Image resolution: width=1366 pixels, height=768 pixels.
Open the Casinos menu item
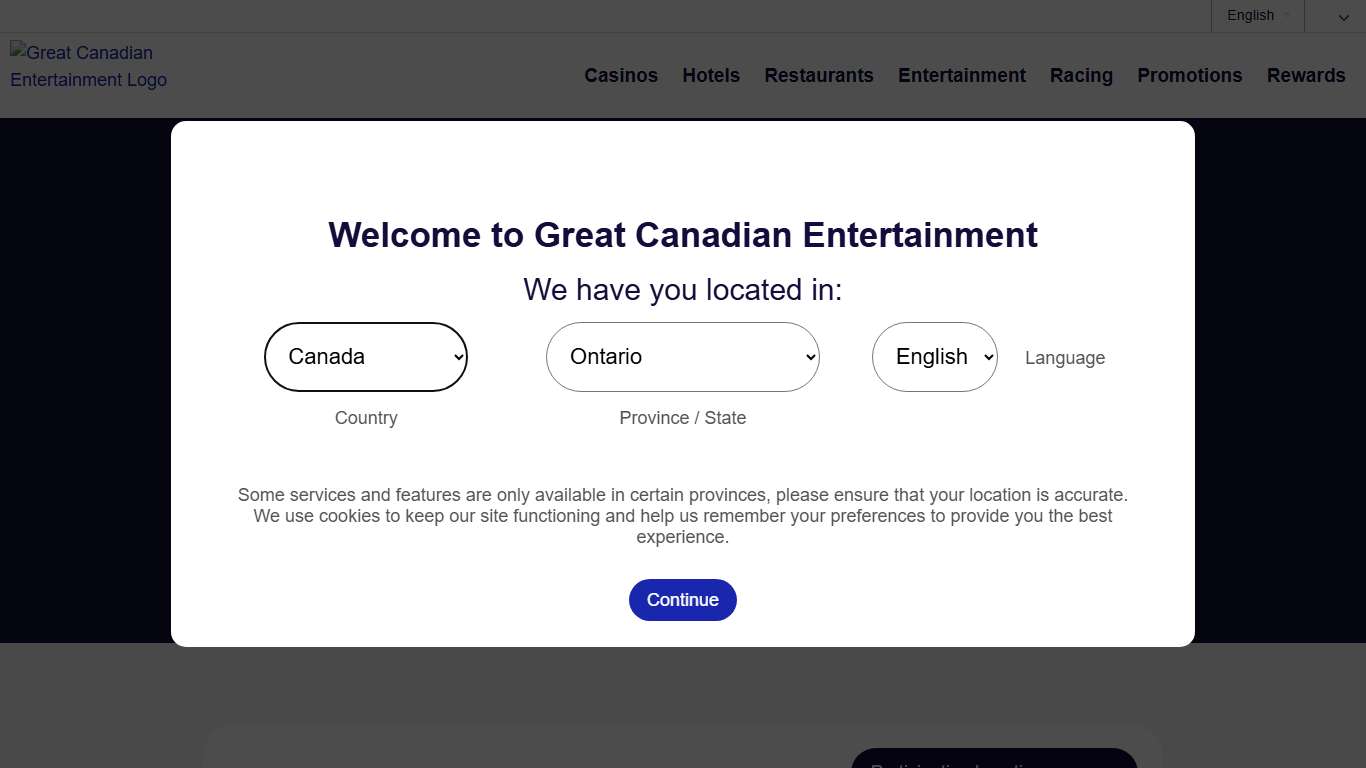coord(621,76)
